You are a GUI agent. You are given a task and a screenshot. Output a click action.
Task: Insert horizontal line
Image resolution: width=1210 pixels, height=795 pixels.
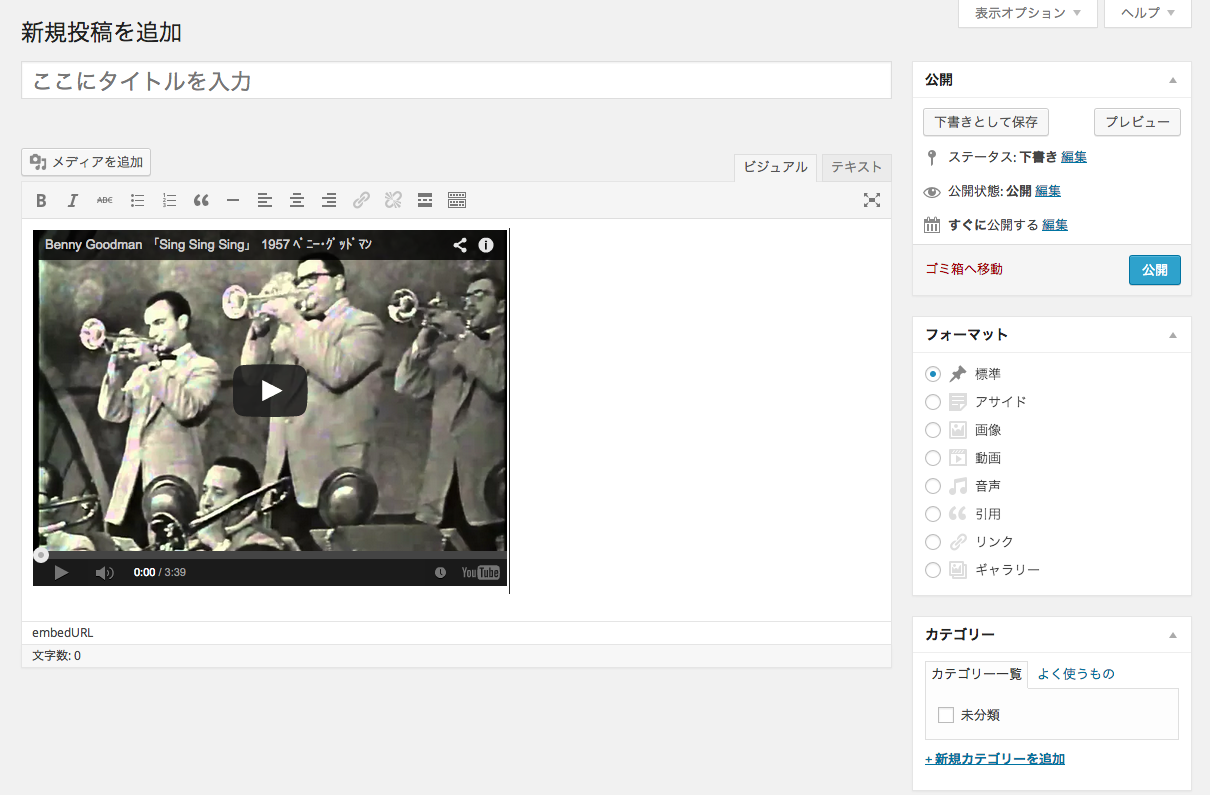click(233, 201)
